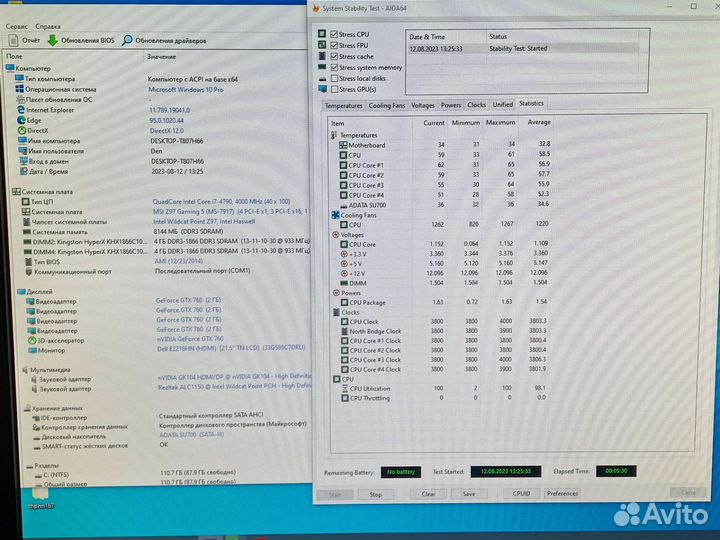Toggle the Stress FPU checkbox
The width and height of the screenshot is (720, 540).
(334, 45)
